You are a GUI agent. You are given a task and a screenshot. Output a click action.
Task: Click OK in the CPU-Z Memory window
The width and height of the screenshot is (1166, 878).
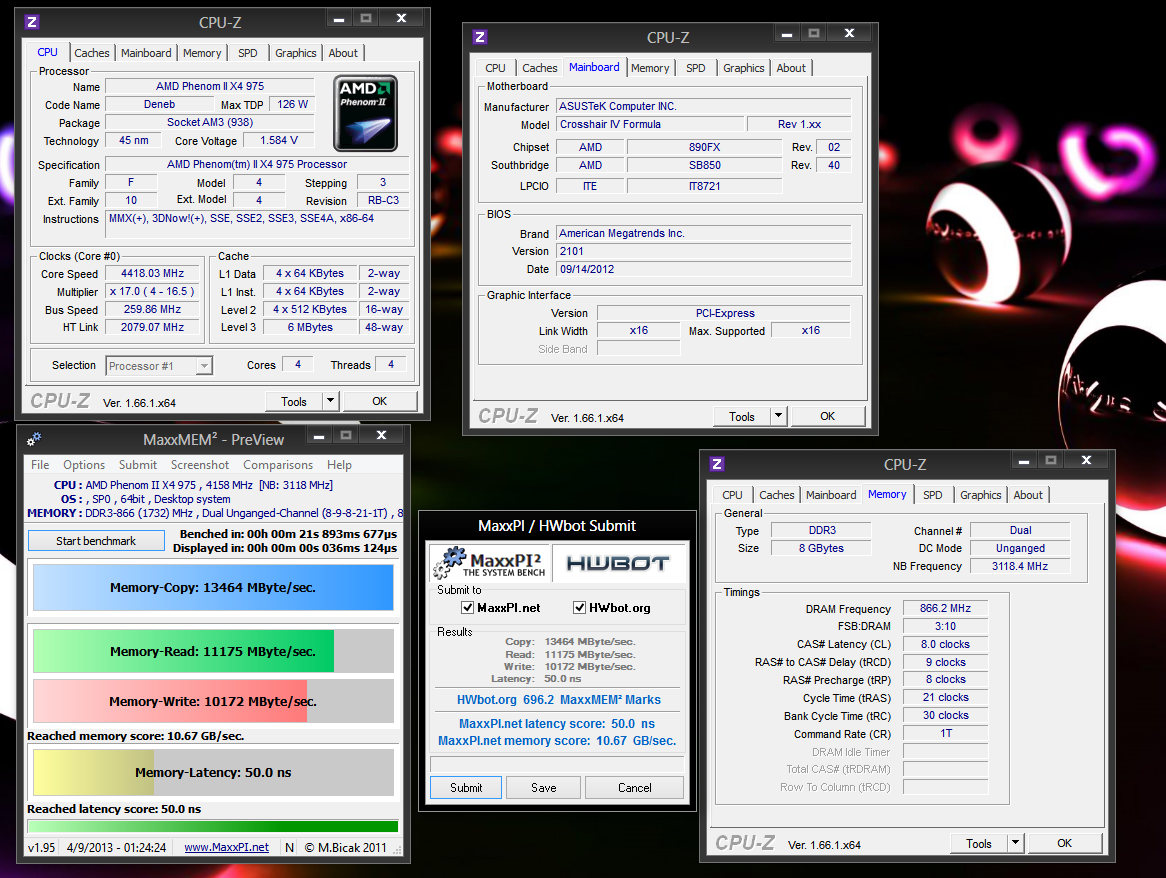coord(1064,843)
